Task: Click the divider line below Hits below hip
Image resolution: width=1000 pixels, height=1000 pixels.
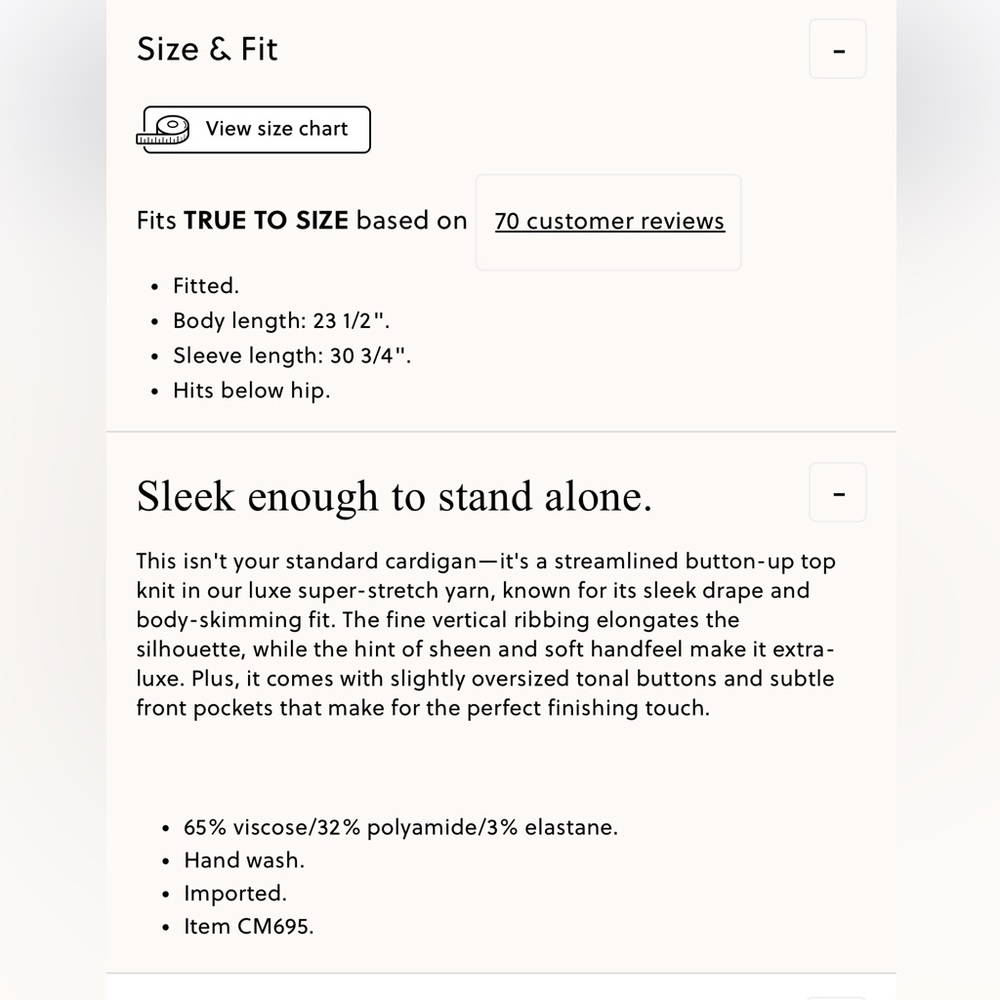Action: (x=501, y=432)
